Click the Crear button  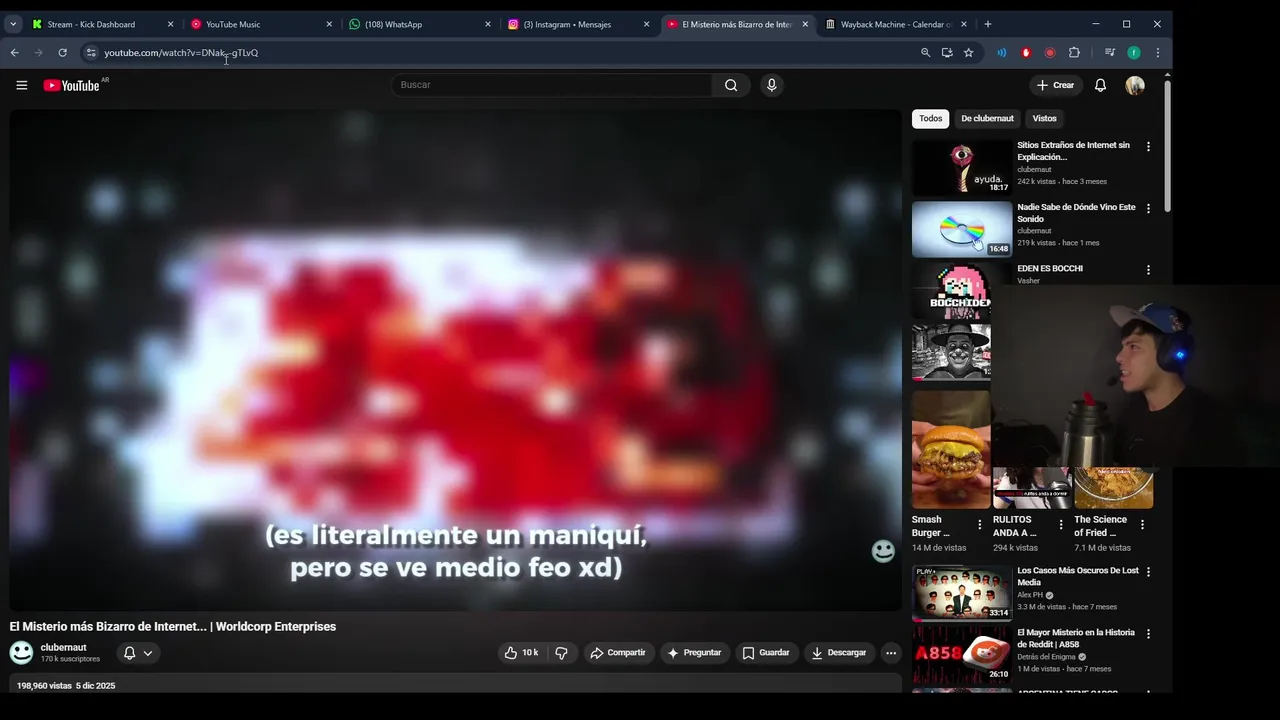click(1055, 85)
